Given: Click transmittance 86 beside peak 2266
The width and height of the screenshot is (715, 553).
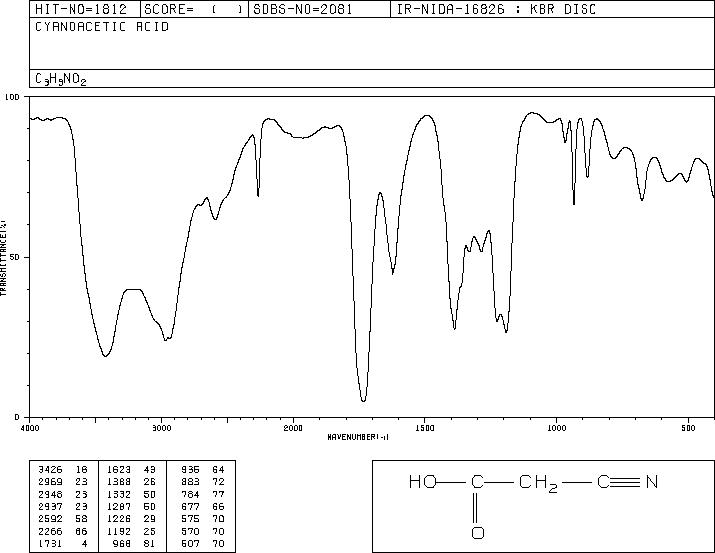Looking at the screenshot, I should (81, 532).
